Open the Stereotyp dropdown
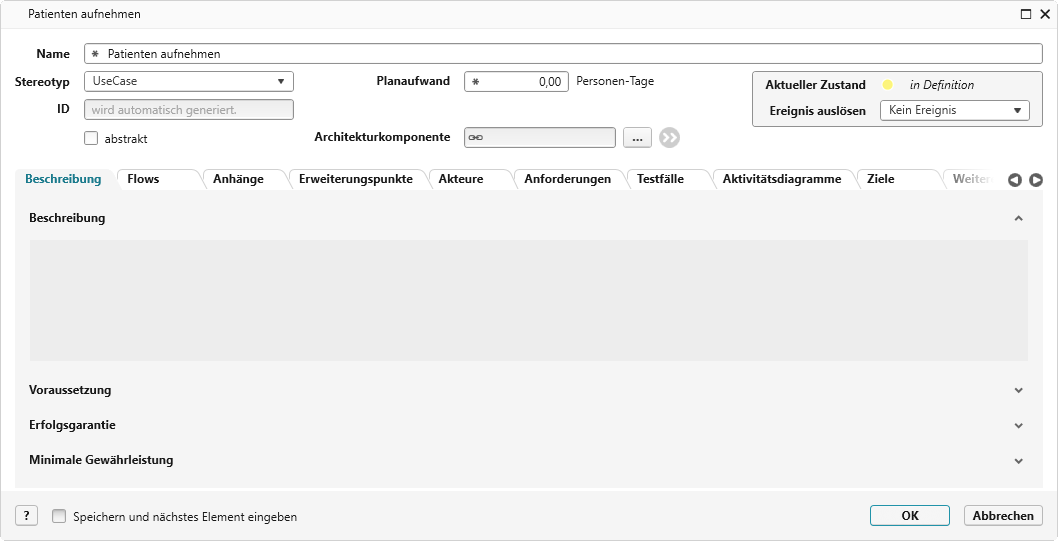Screen dimensions: 1058x541 click(189, 82)
